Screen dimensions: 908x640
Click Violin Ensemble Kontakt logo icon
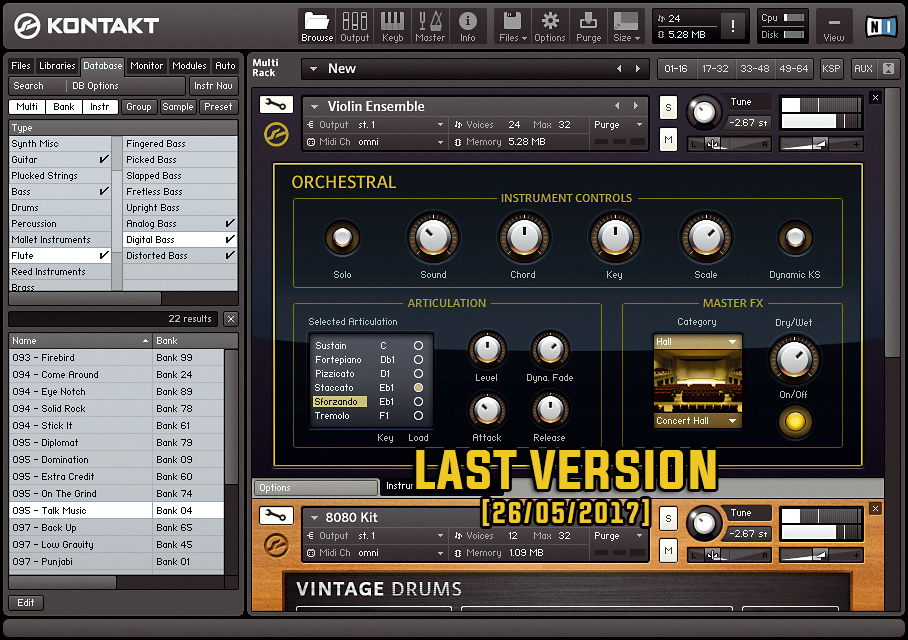[276, 135]
